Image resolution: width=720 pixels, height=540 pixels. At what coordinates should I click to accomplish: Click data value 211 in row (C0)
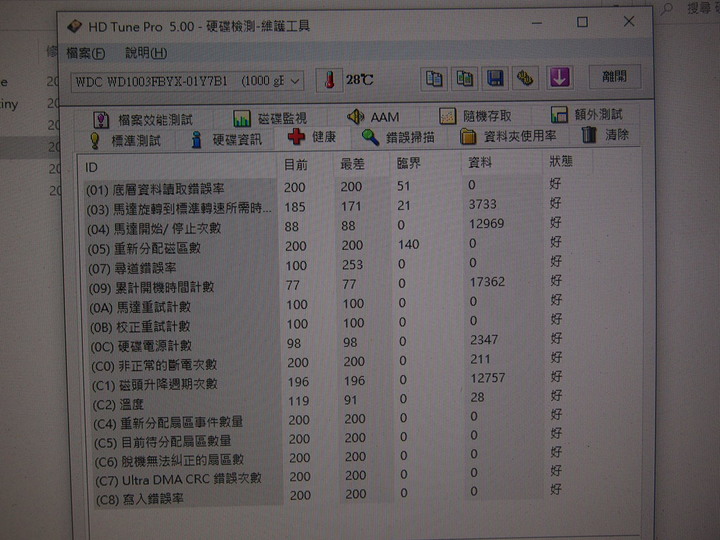click(480, 359)
